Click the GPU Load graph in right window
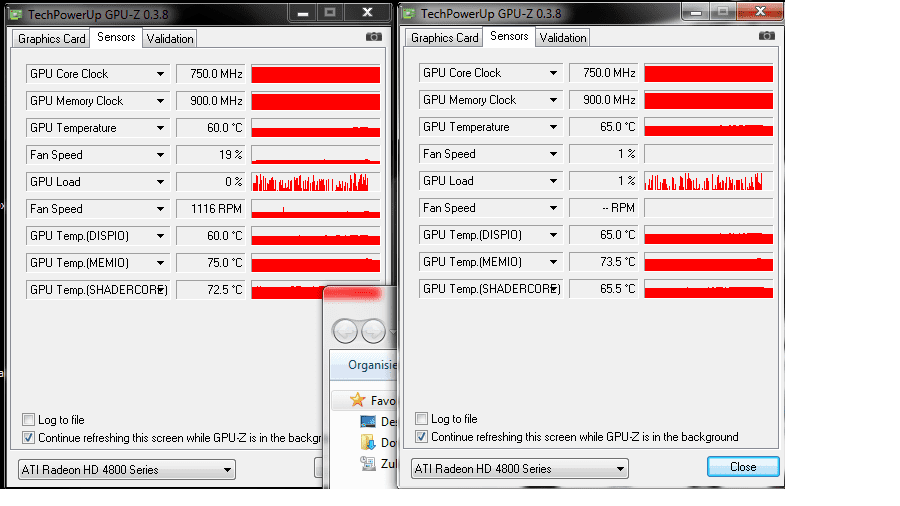 click(x=708, y=181)
